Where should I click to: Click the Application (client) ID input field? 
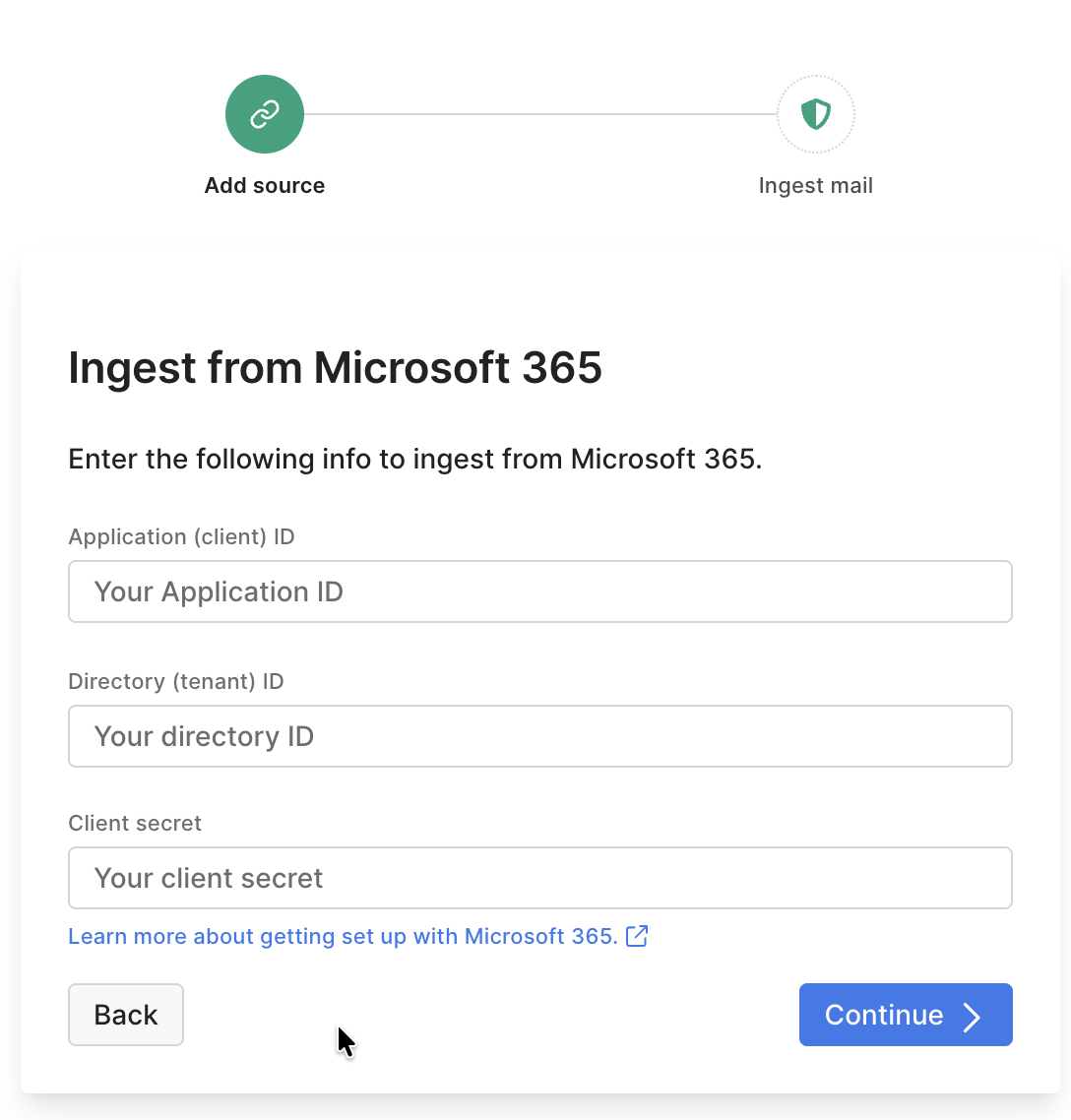point(540,591)
